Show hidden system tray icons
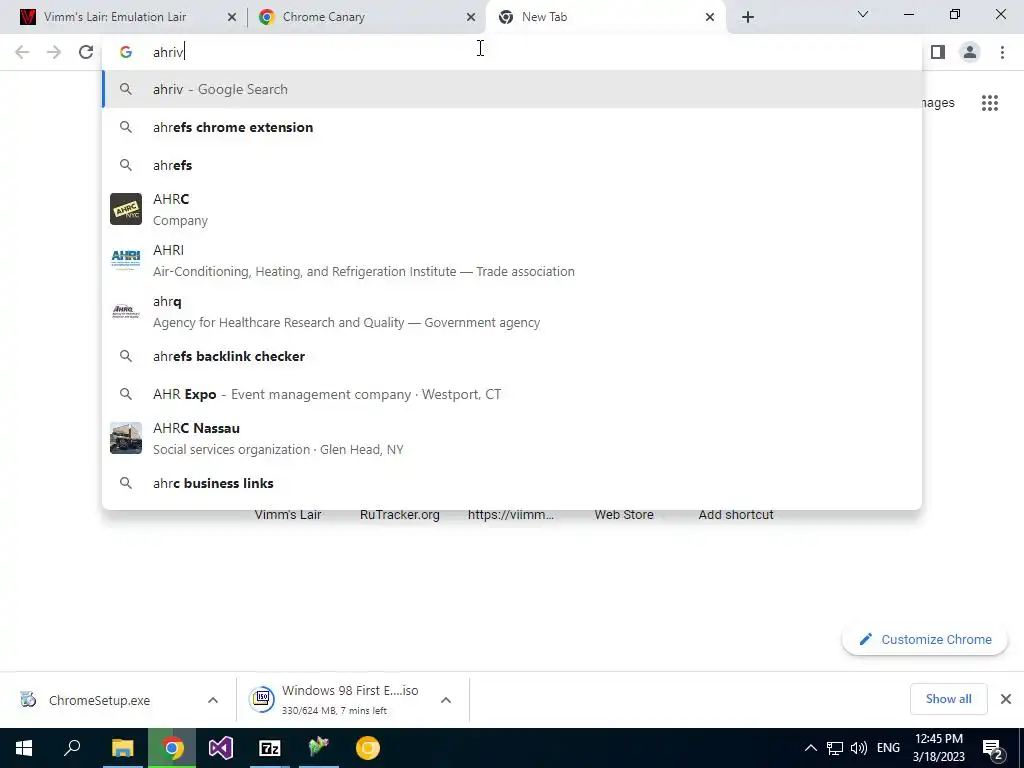Screen dimensions: 1024x768 [x=810, y=748]
